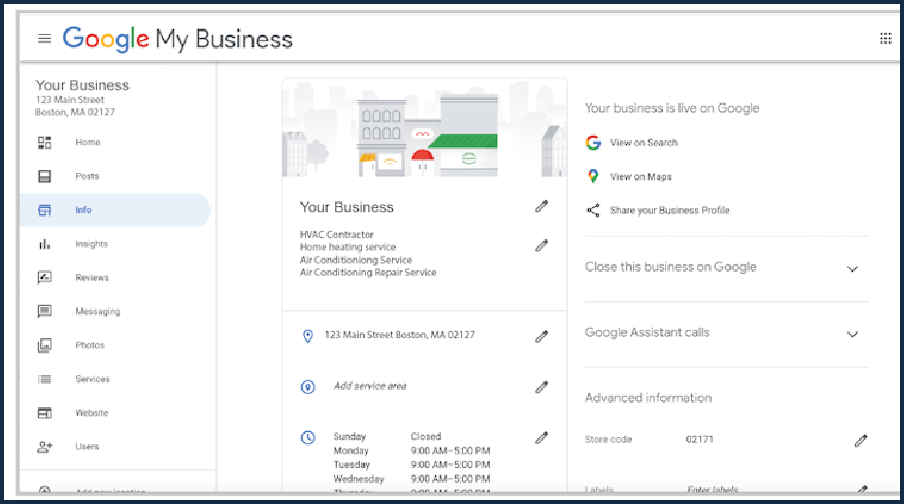Click the Home dashboard icon
Image resolution: width=904 pixels, height=504 pixels.
44,142
